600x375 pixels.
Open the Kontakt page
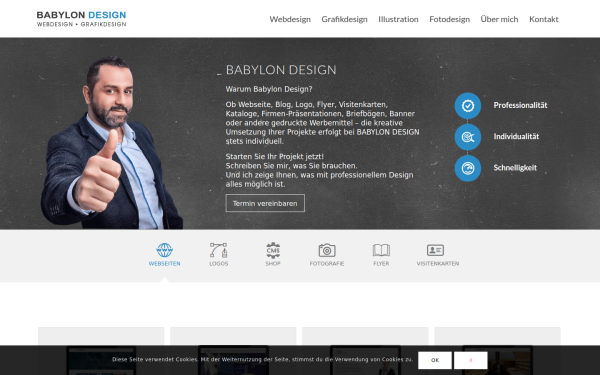544,19
